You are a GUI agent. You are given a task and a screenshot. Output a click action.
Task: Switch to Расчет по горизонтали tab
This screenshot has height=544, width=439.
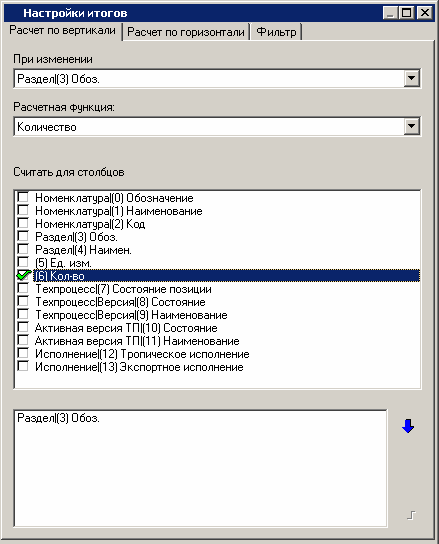(186, 32)
